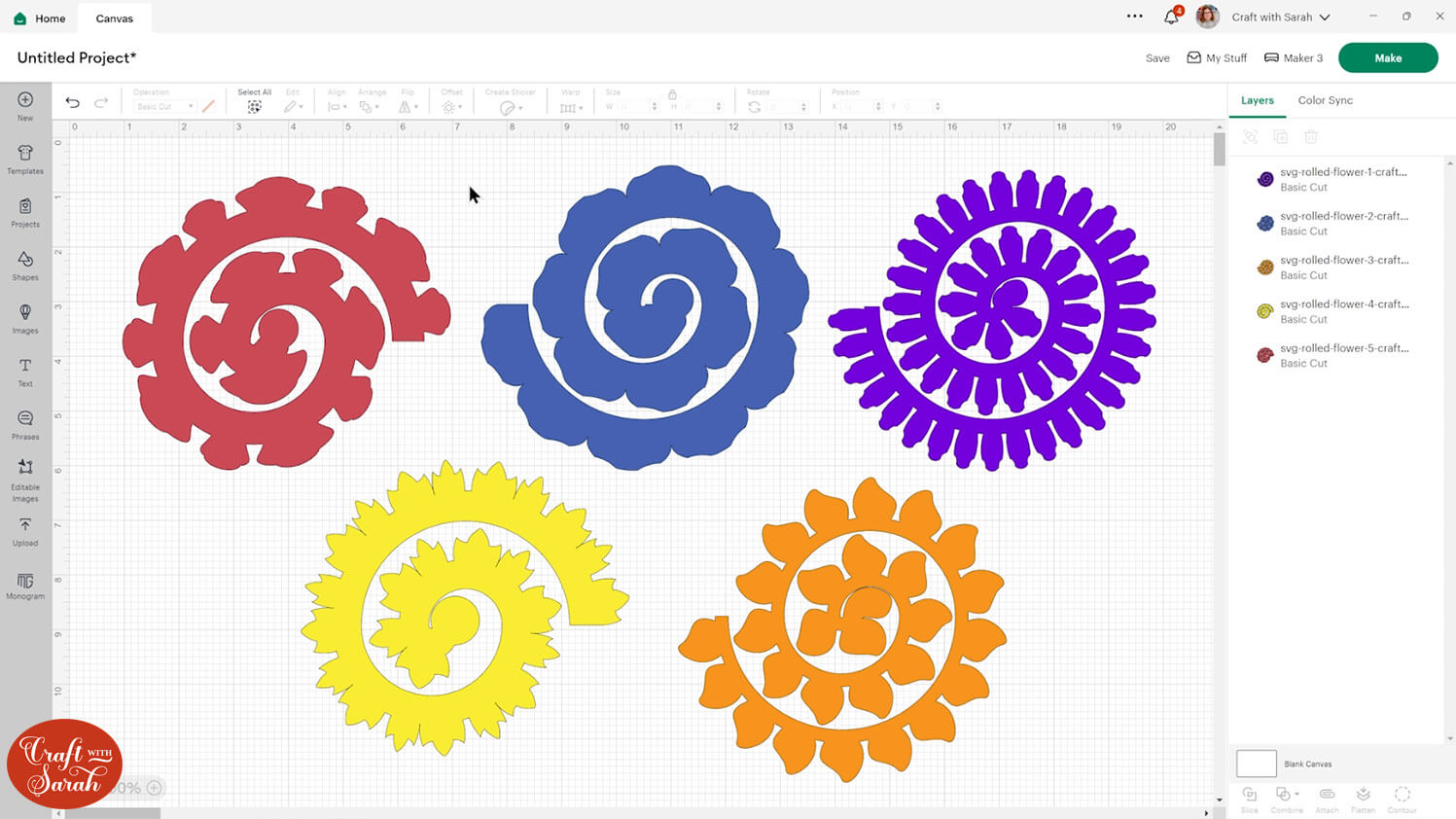Screen dimensions: 1456x819
Task: Open the New project tool
Action: click(x=25, y=106)
